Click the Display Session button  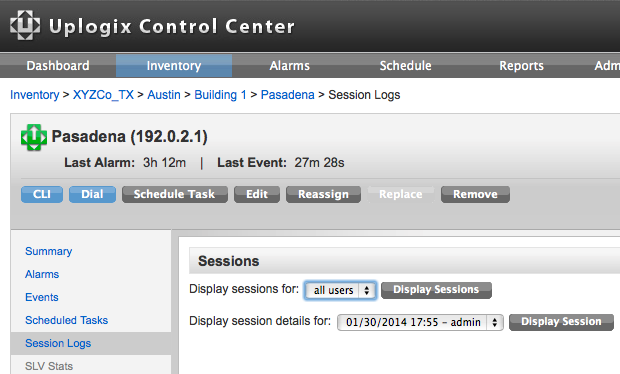coord(561,322)
